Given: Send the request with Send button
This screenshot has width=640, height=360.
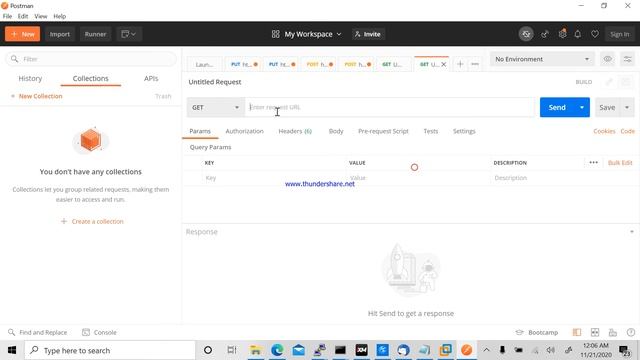Looking at the screenshot, I should click(557, 107).
